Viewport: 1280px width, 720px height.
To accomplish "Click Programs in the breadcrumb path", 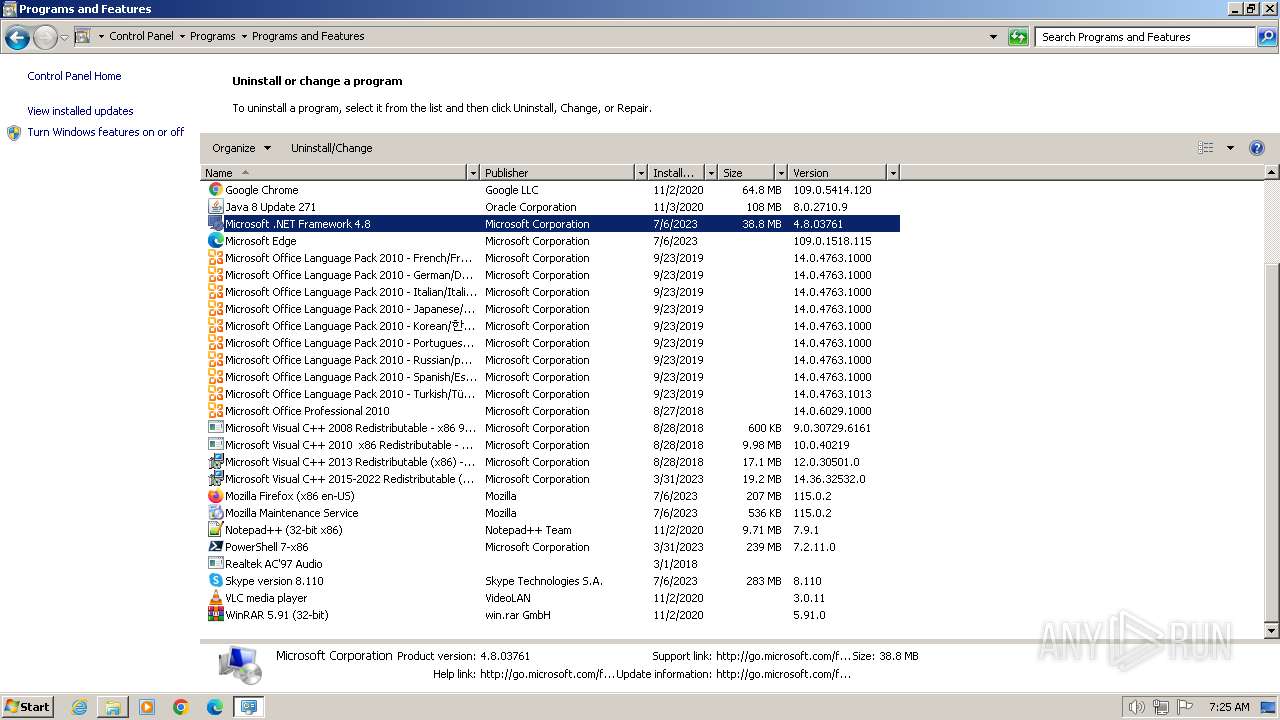I will coord(213,36).
